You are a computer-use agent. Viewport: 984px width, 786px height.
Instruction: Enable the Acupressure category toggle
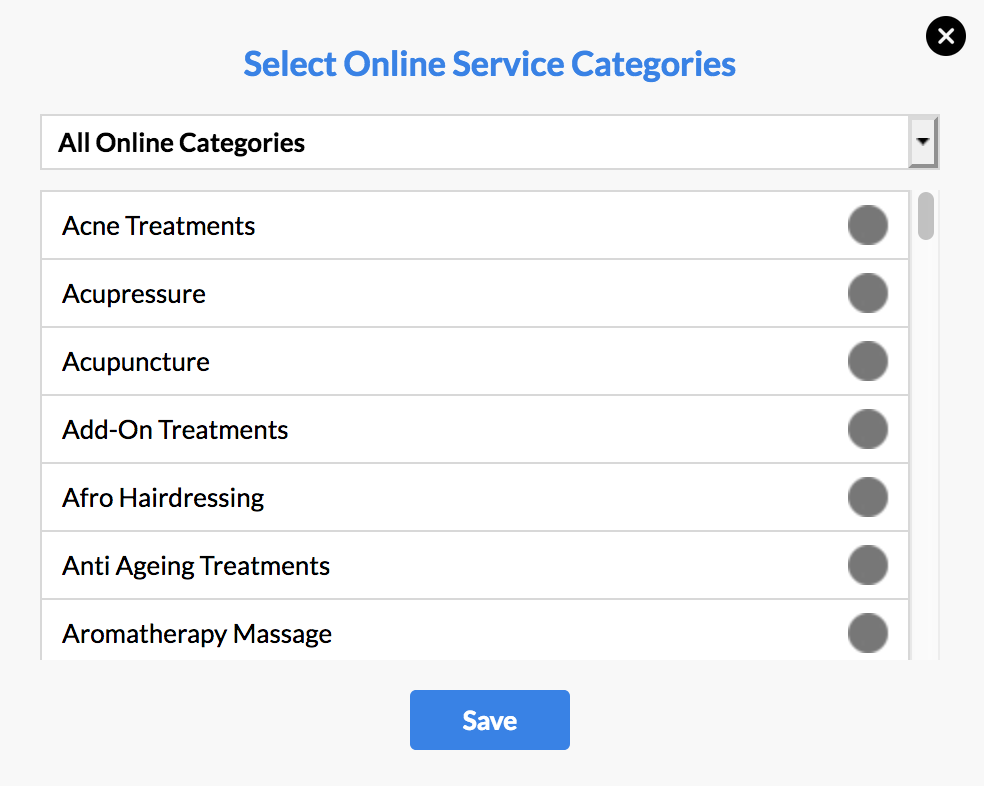click(x=867, y=294)
